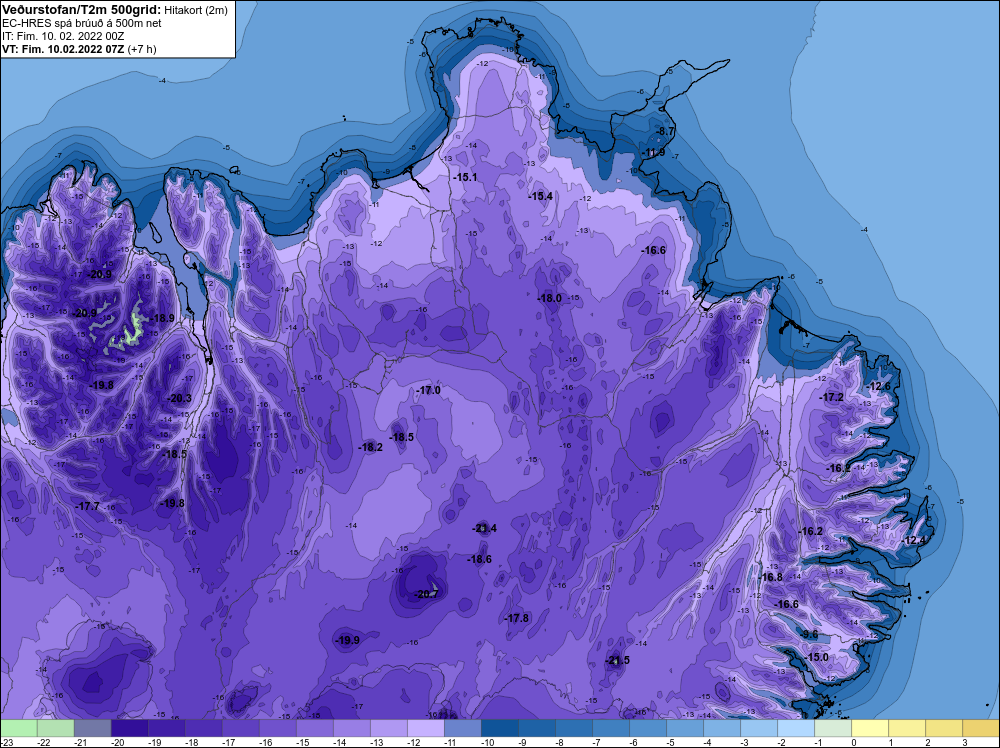Click the -8.7 temperature value
This screenshot has height=748, width=1000.
[665, 131]
